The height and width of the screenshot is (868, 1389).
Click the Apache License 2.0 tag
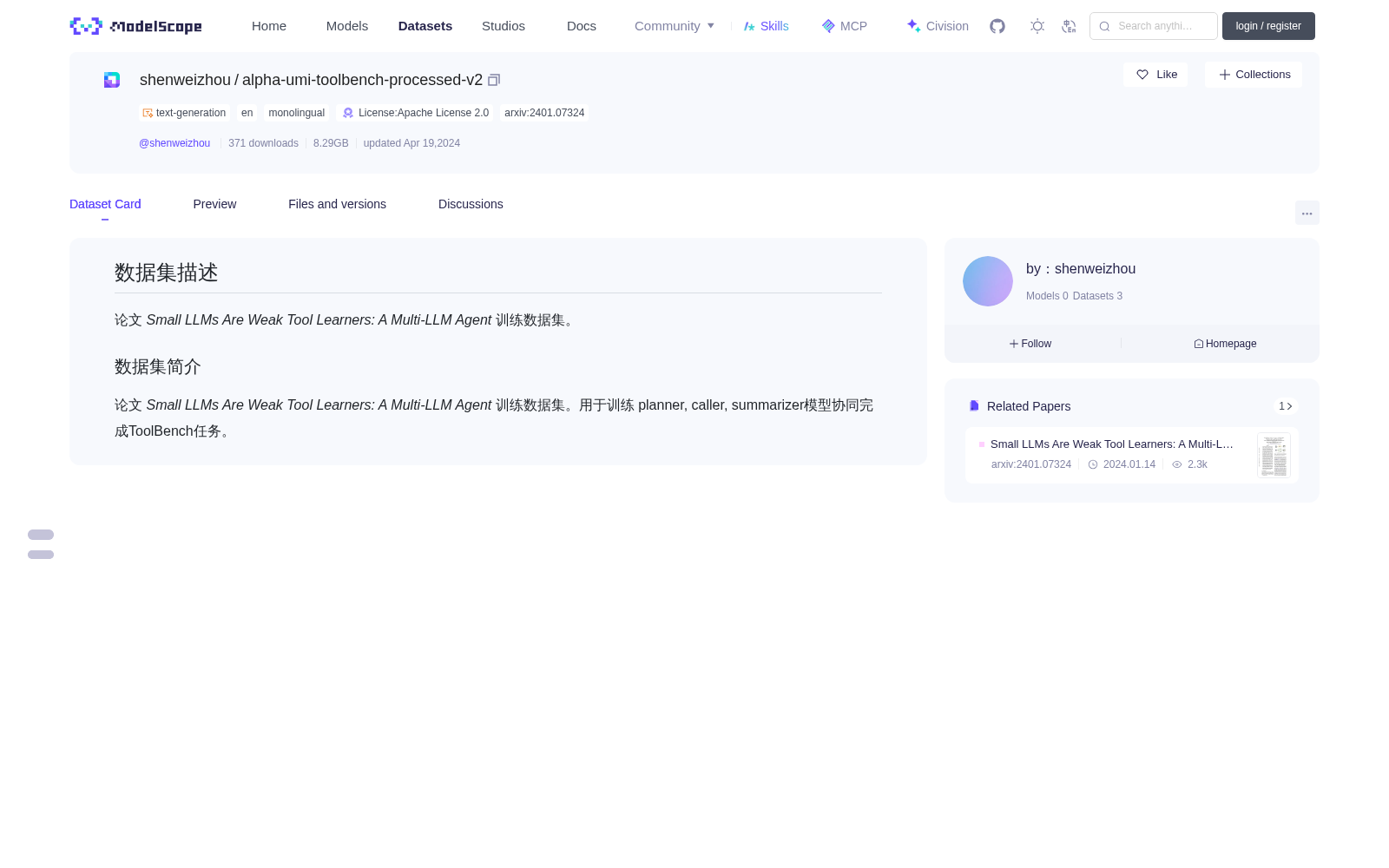click(x=415, y=113)
